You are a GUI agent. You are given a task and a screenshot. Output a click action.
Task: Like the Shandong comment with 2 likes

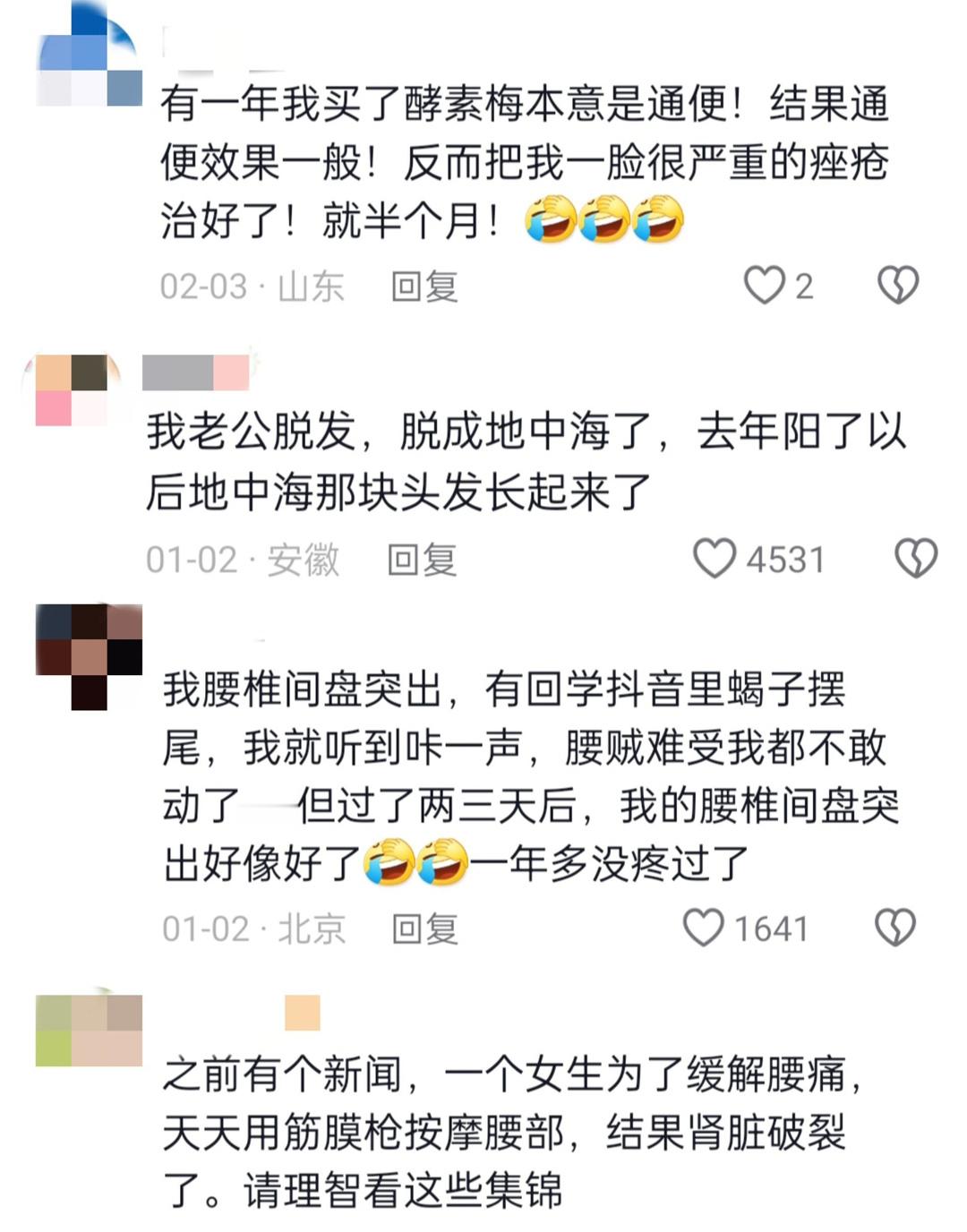point(764,286)
